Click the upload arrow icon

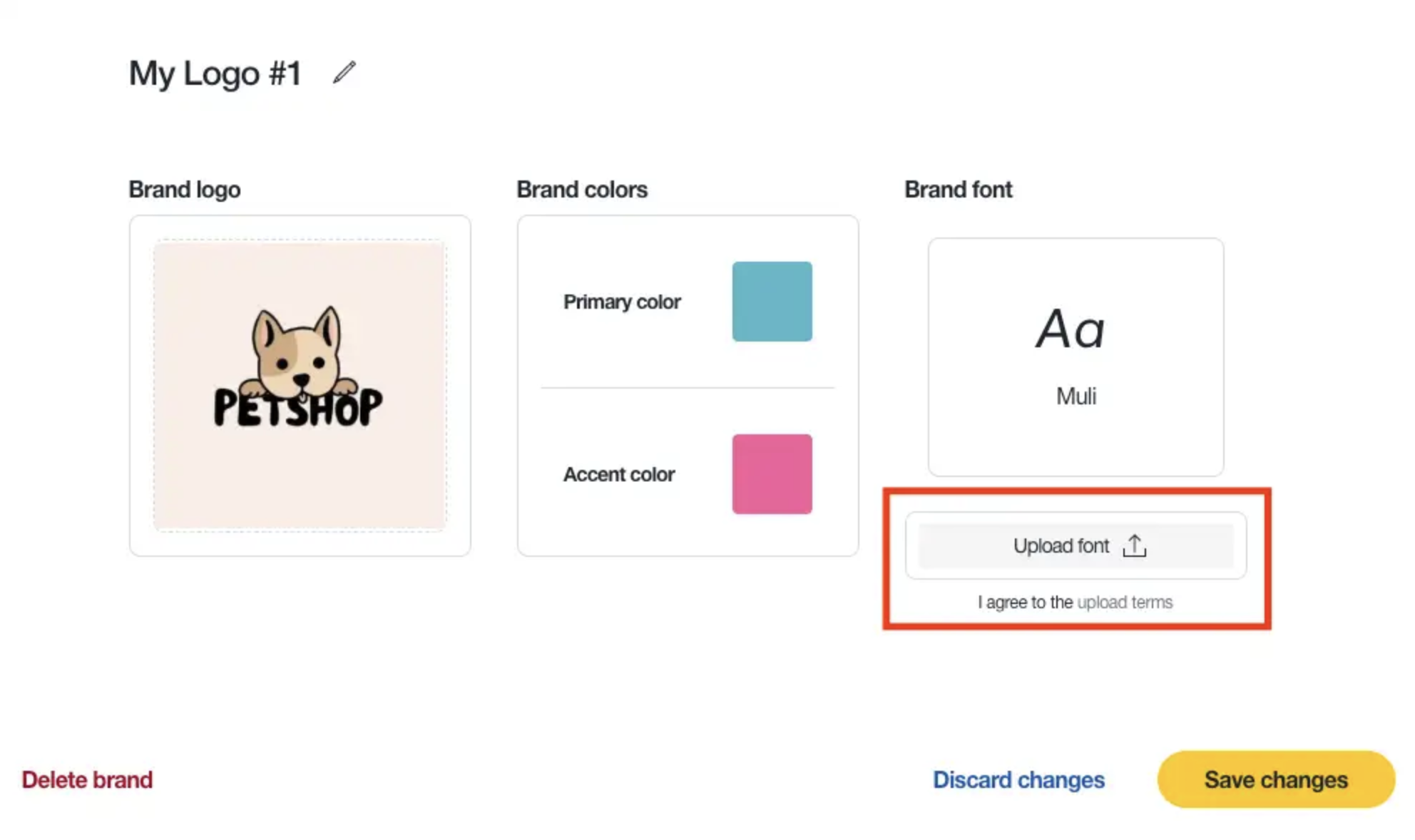coord(1134,546)
